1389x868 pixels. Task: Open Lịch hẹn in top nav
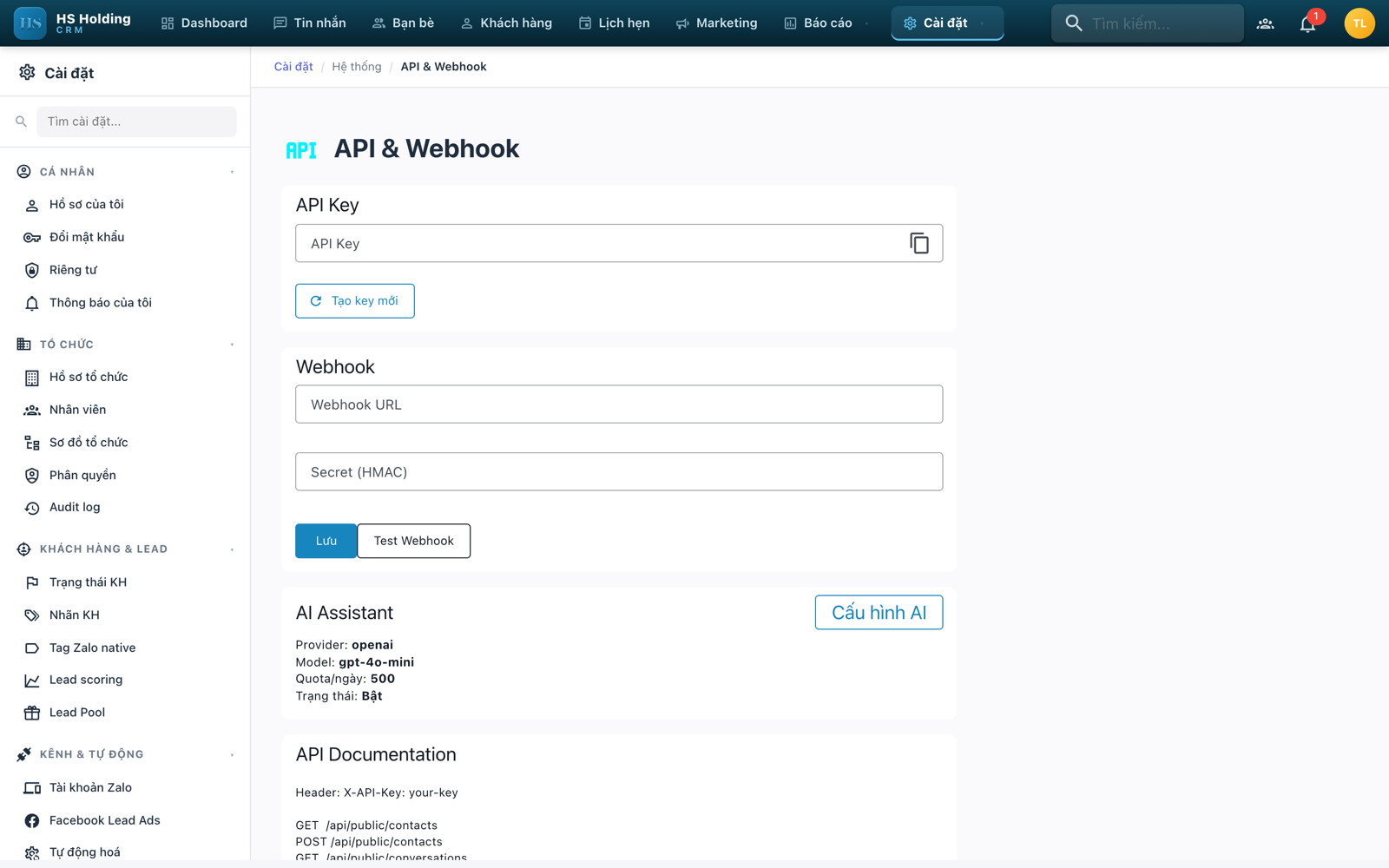pyautogui.click(x=615, y=23)
